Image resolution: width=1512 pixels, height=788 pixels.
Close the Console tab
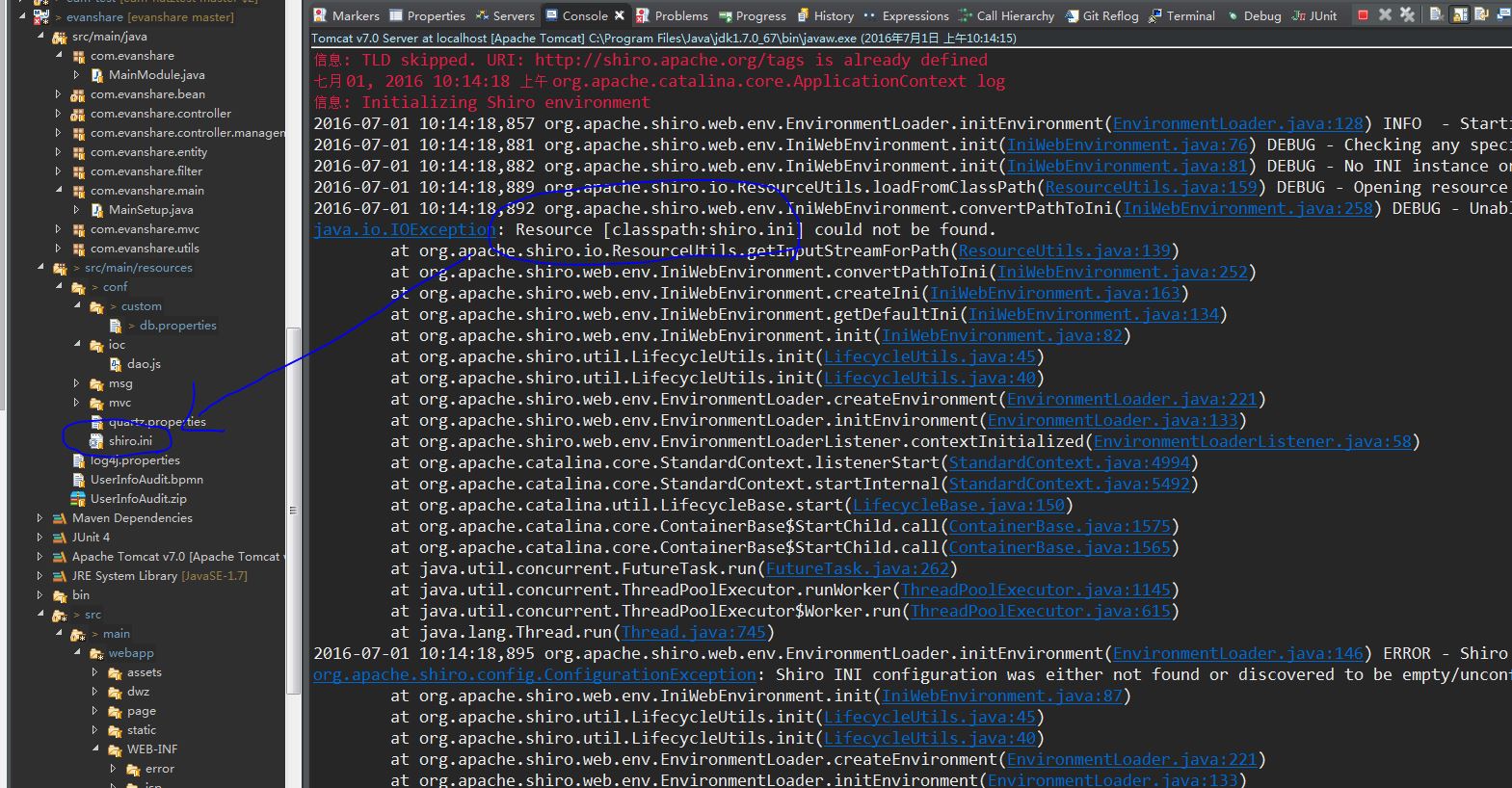[x=619, y=15]
